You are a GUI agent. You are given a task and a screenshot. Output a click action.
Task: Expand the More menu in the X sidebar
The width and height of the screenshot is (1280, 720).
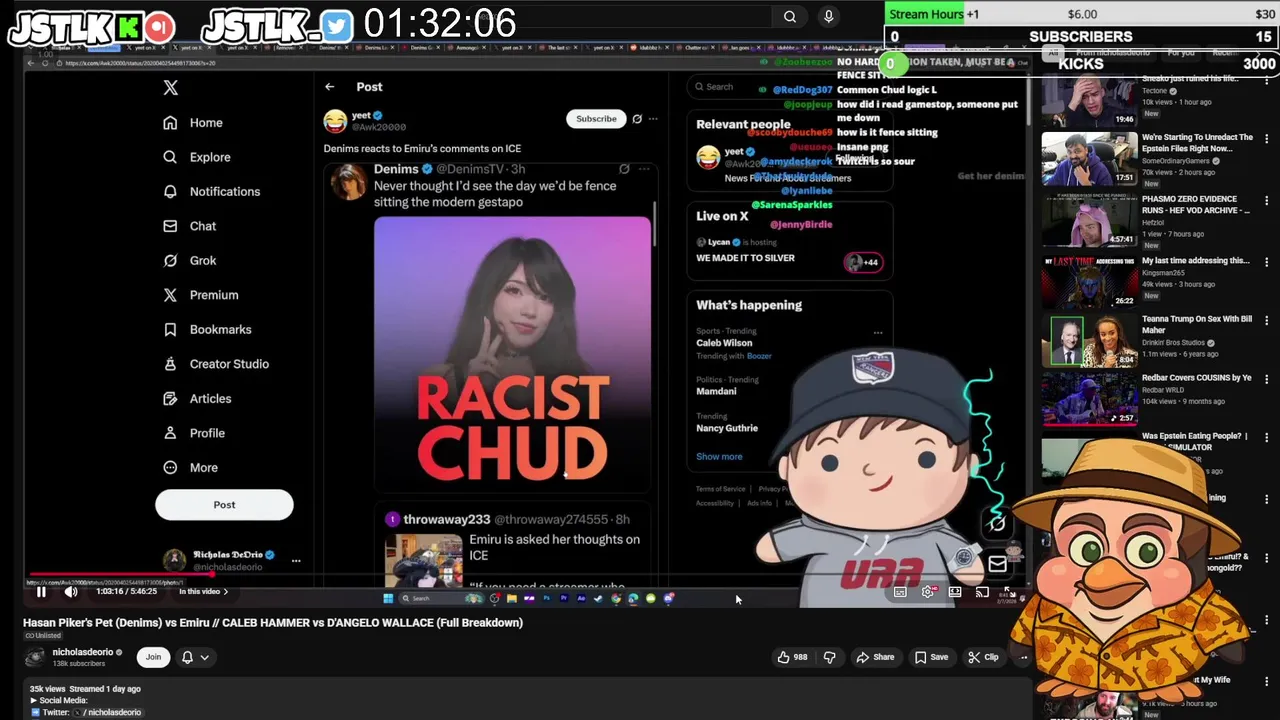coord(191,467)
